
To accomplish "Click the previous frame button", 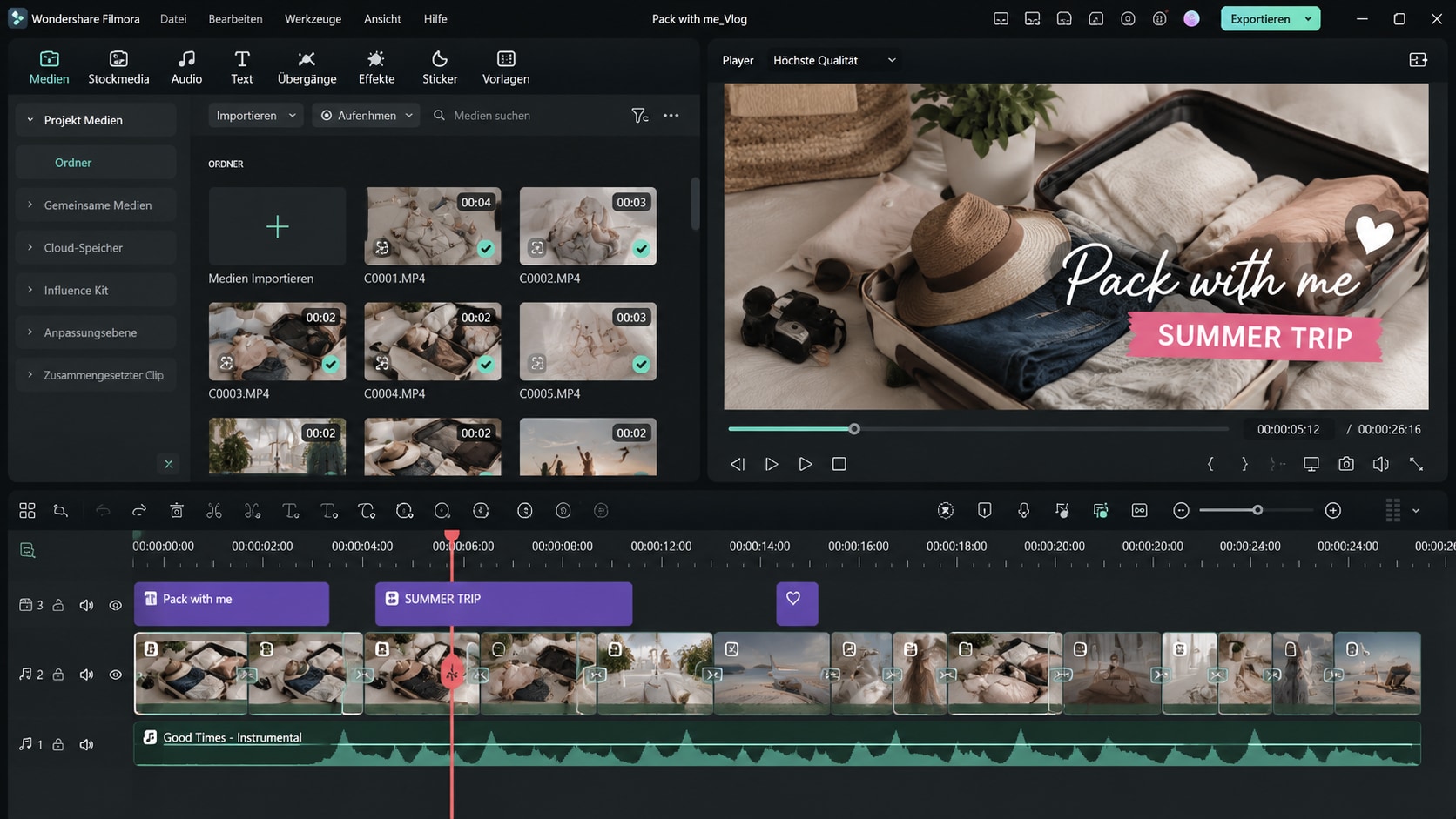I will 738,464.
